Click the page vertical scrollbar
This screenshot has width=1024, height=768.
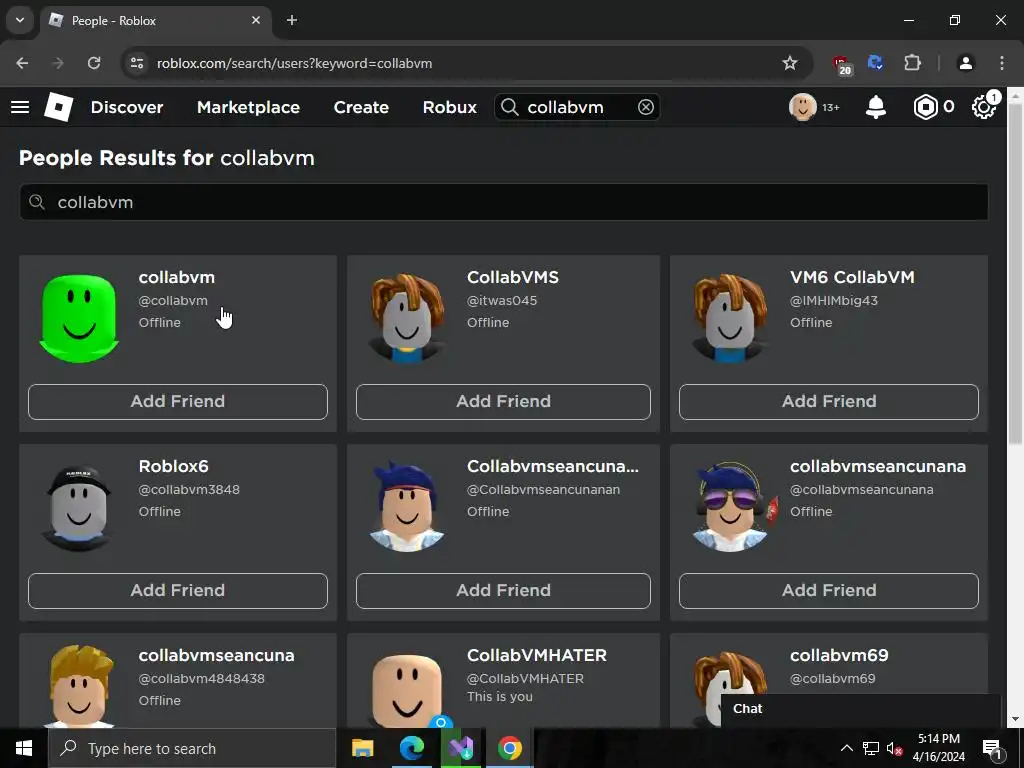click(x=1016, y=274)
